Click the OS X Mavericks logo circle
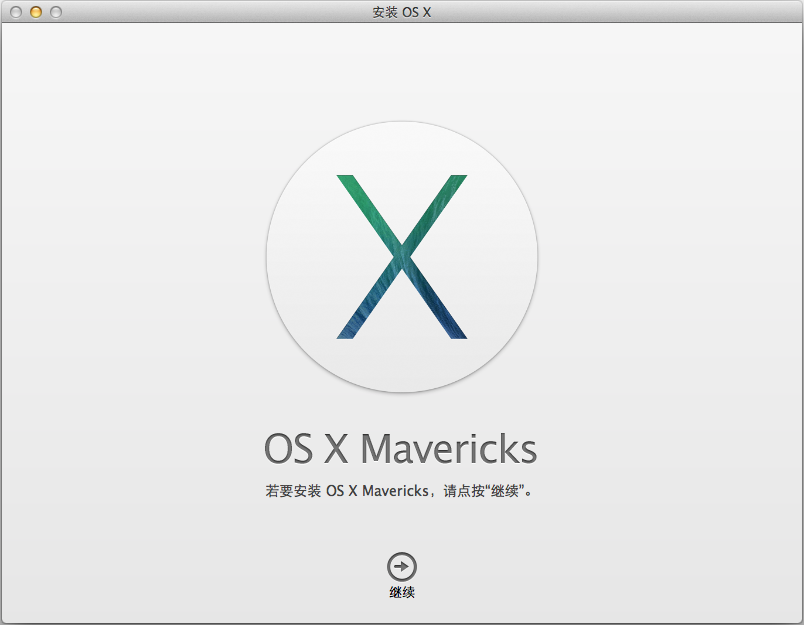The image size is (804, 625). tap(402, 257)
